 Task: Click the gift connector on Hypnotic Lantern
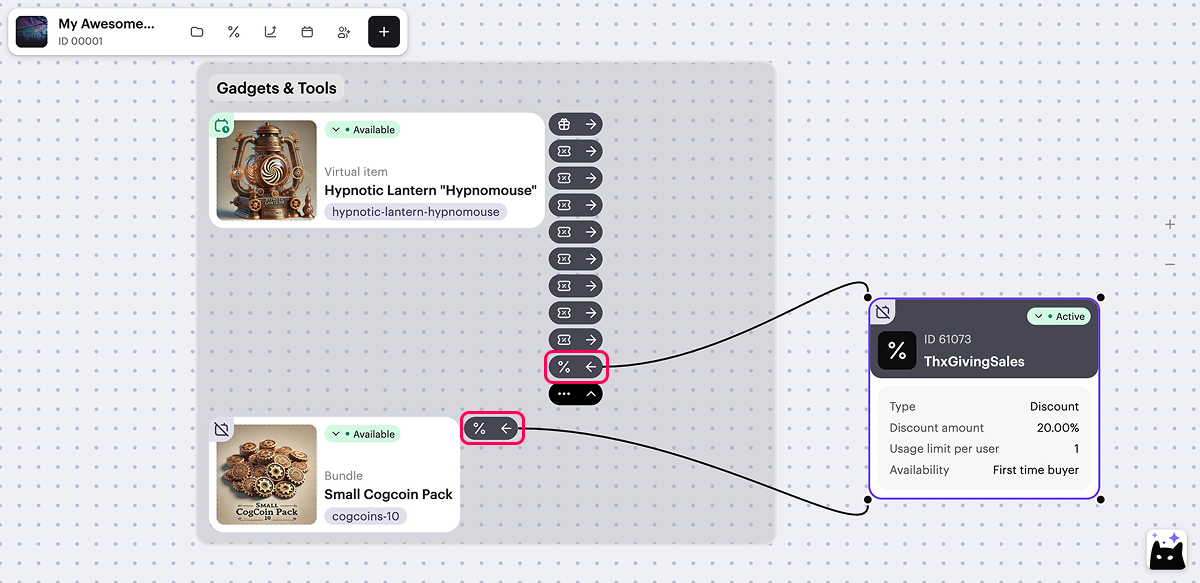coord(575,124)
